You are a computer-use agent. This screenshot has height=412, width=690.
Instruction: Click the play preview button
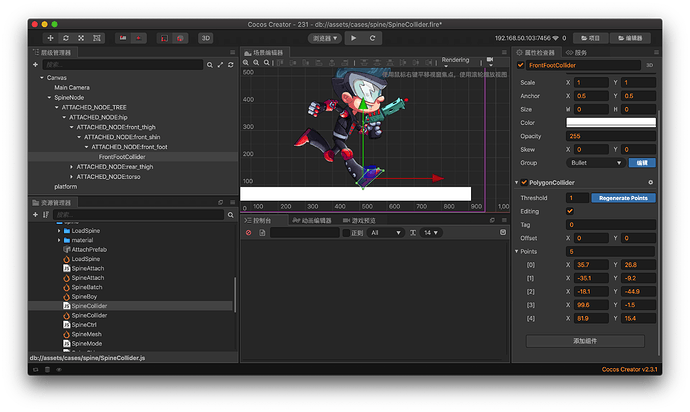point(353,38)
